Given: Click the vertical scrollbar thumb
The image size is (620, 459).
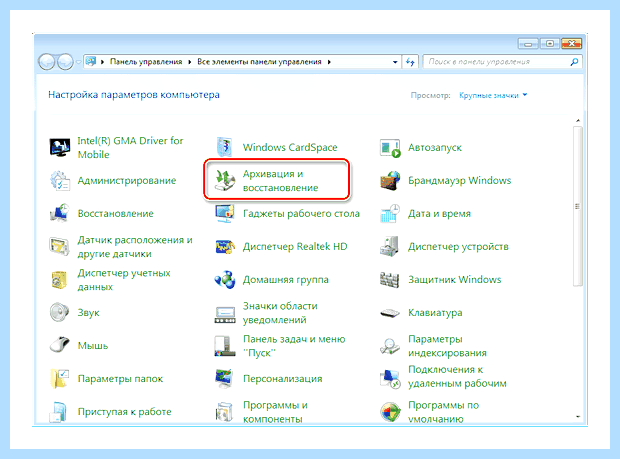Looking at the screenshot, I should point(578,206).
